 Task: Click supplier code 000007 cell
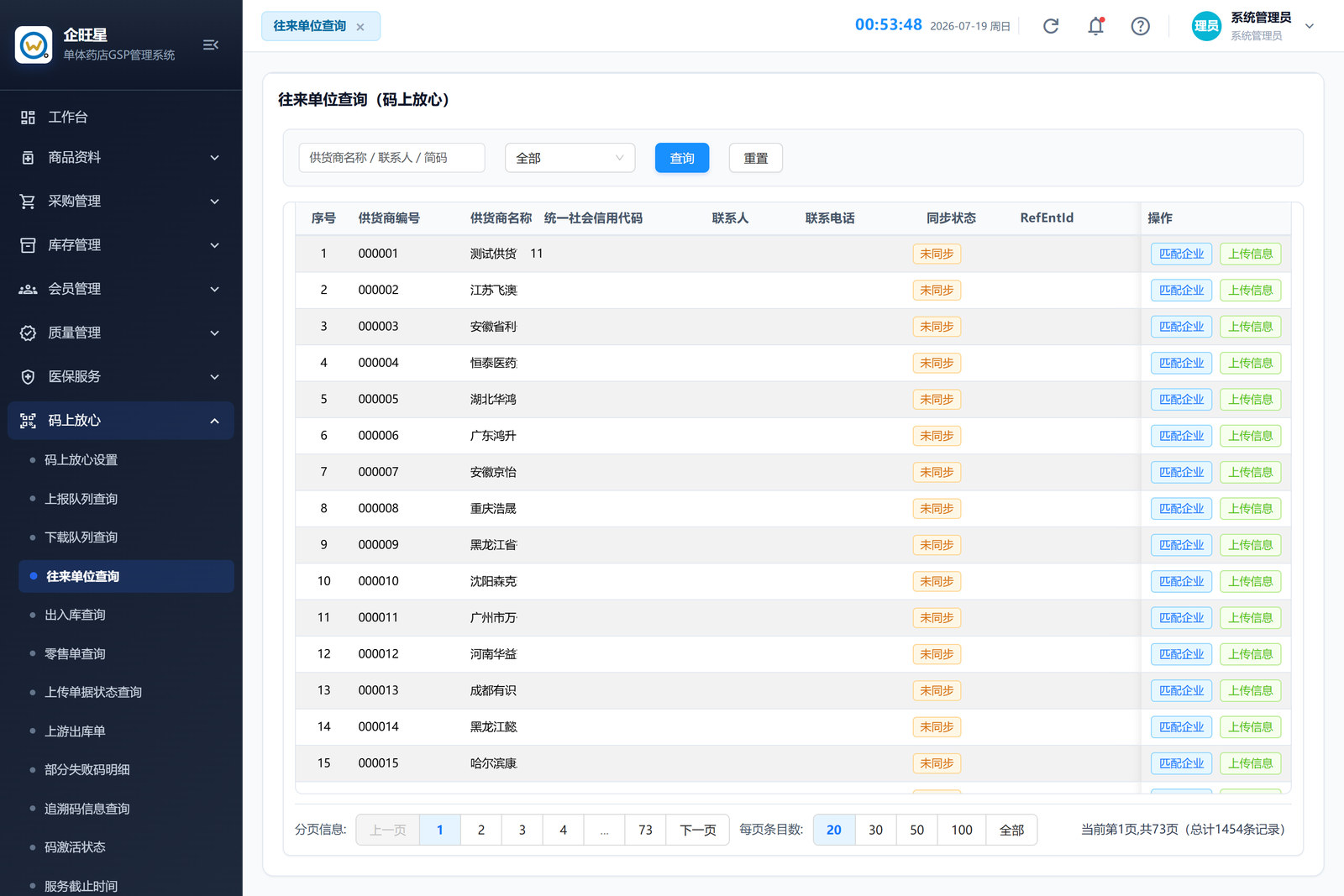click(x=378, y=472)
